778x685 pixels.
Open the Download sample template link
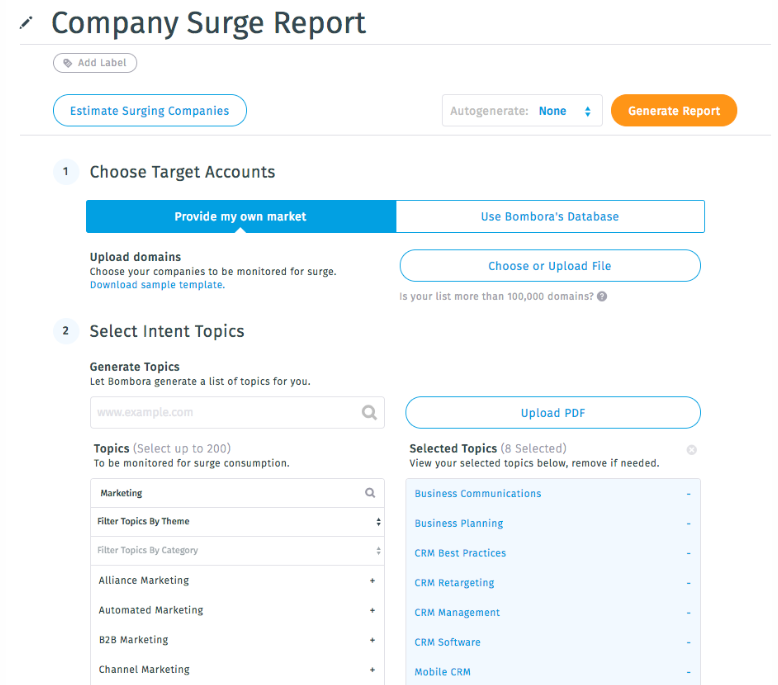click(157, 285)
